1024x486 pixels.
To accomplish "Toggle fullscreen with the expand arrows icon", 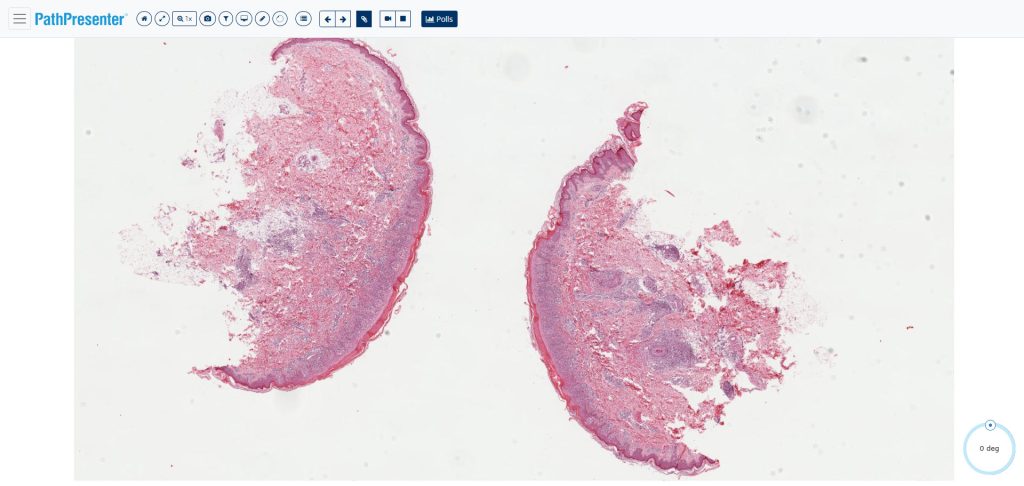I will tap(162, 19).
